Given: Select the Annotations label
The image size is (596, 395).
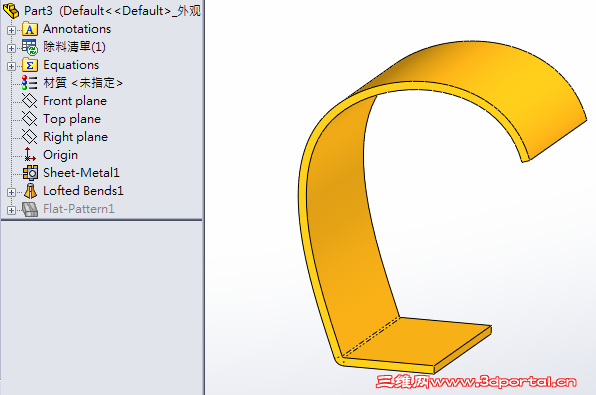Looking at the screenshot, I should (77, 29).
